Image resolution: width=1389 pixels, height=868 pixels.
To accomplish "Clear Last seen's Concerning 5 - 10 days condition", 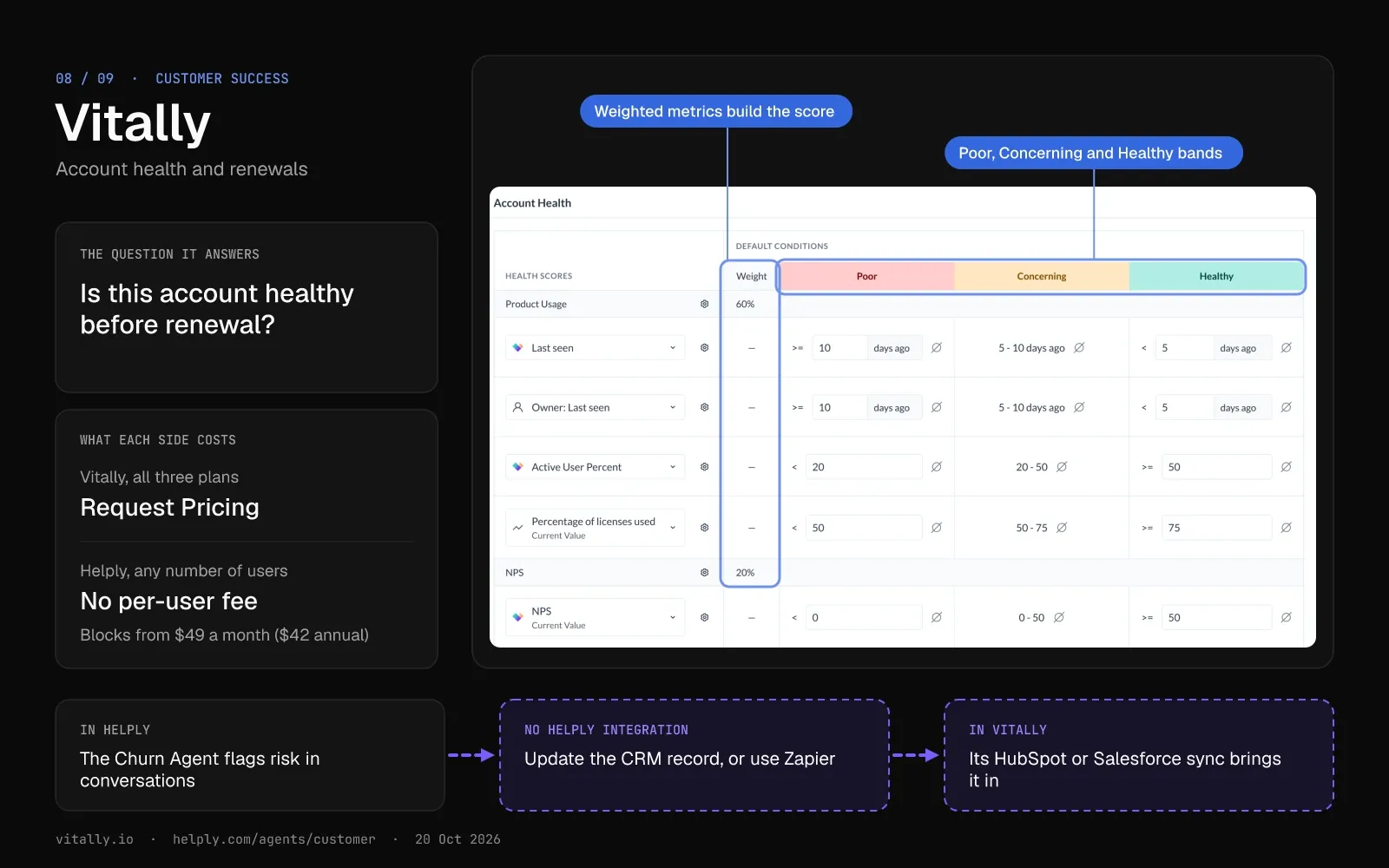I will click(1079, 347).
